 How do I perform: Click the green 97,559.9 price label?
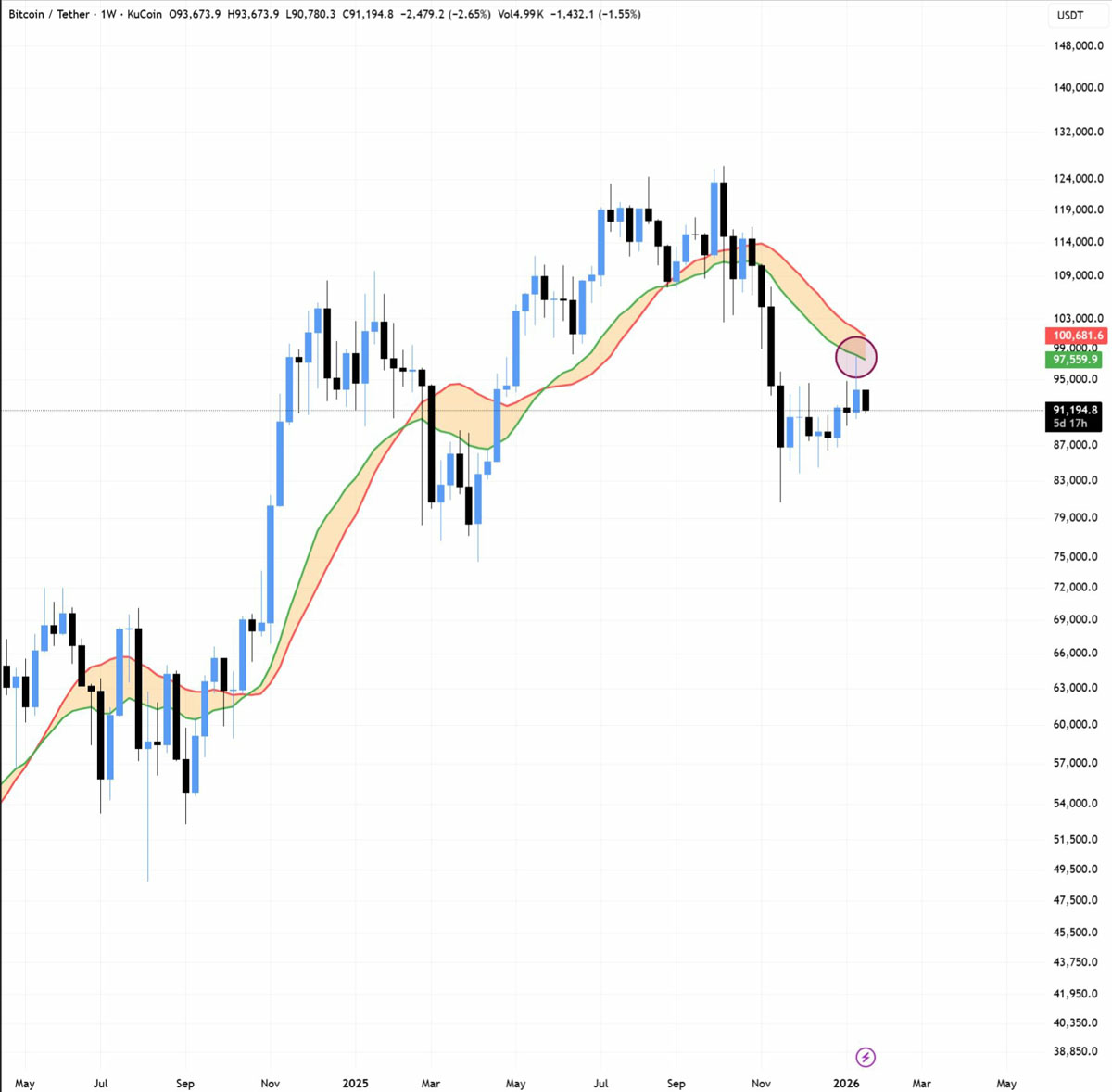pos(1075,360)
